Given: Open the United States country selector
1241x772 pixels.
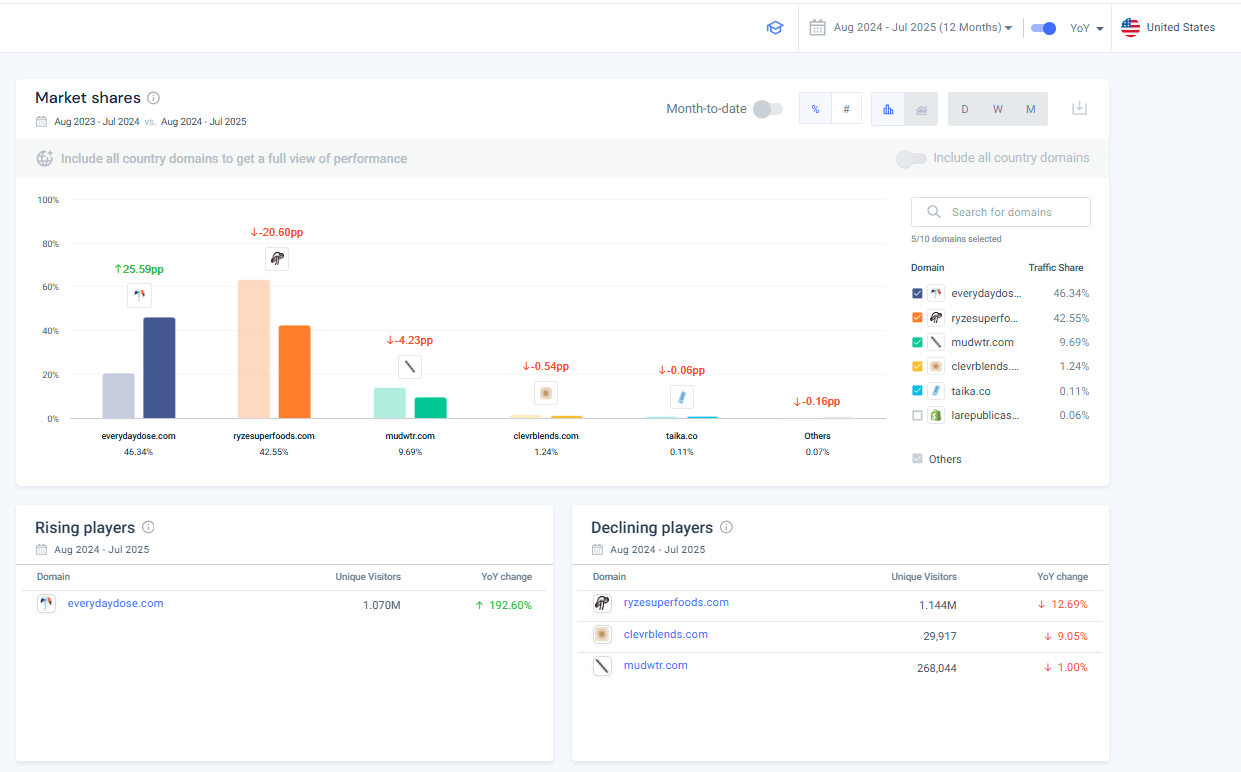Looking at the screenshot, I should coord(1168,28).
